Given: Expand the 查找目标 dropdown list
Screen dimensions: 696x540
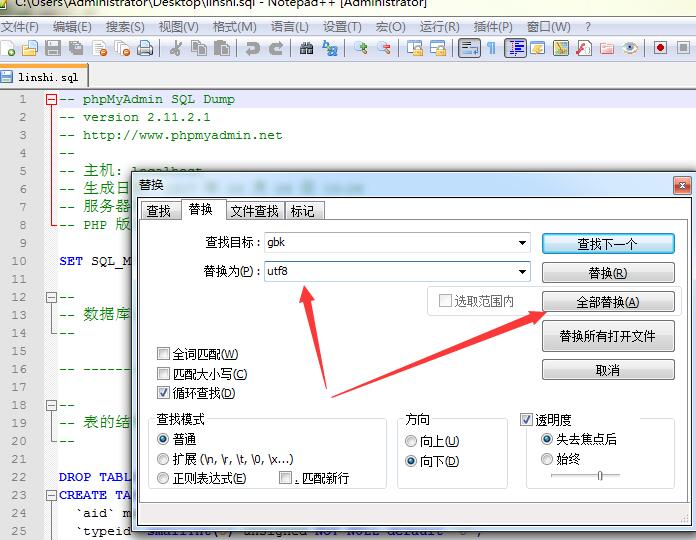Looking at the screenshot, I should (x=522, y=243).
